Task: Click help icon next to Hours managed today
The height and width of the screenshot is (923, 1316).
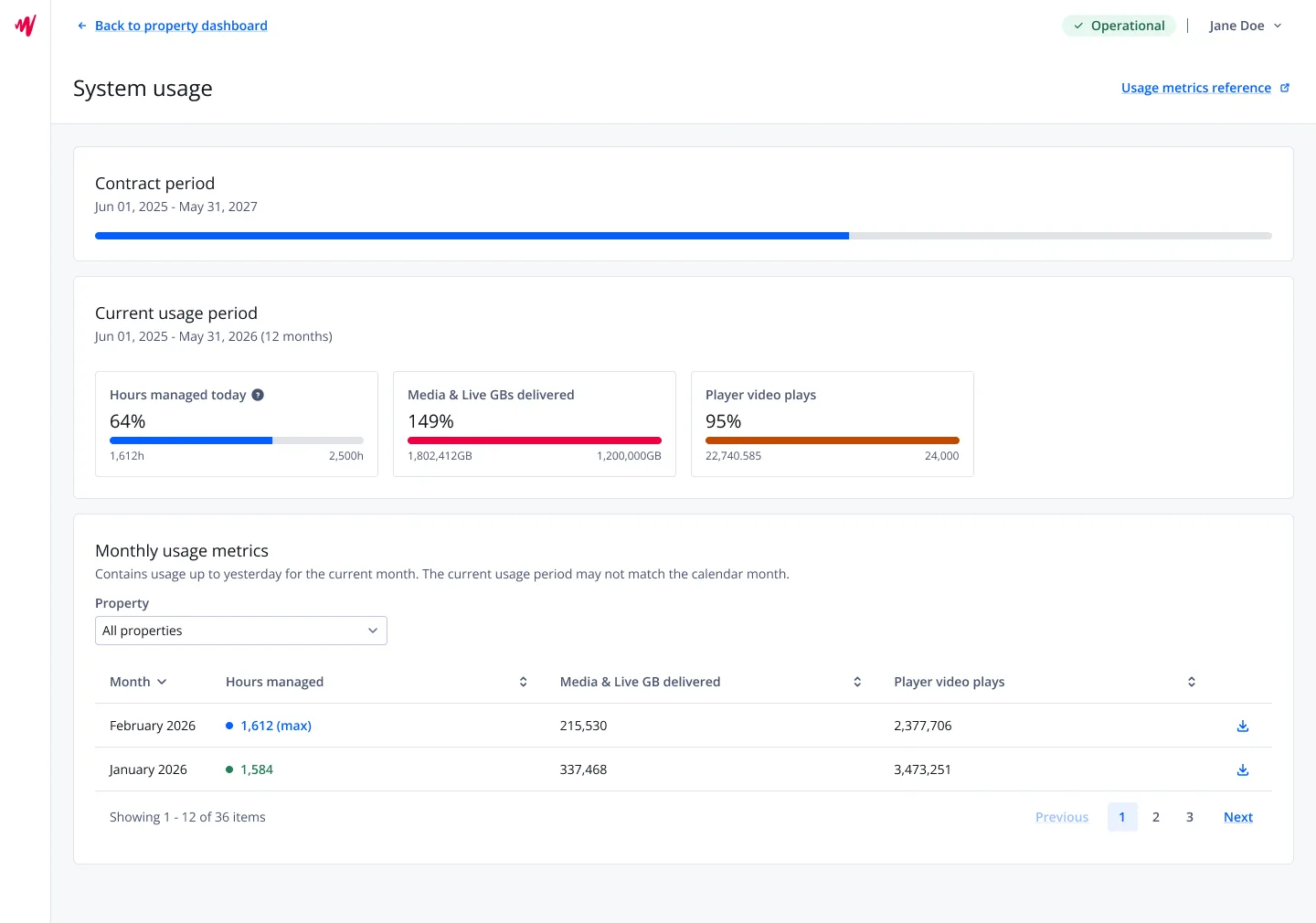Action: [258, 395]
